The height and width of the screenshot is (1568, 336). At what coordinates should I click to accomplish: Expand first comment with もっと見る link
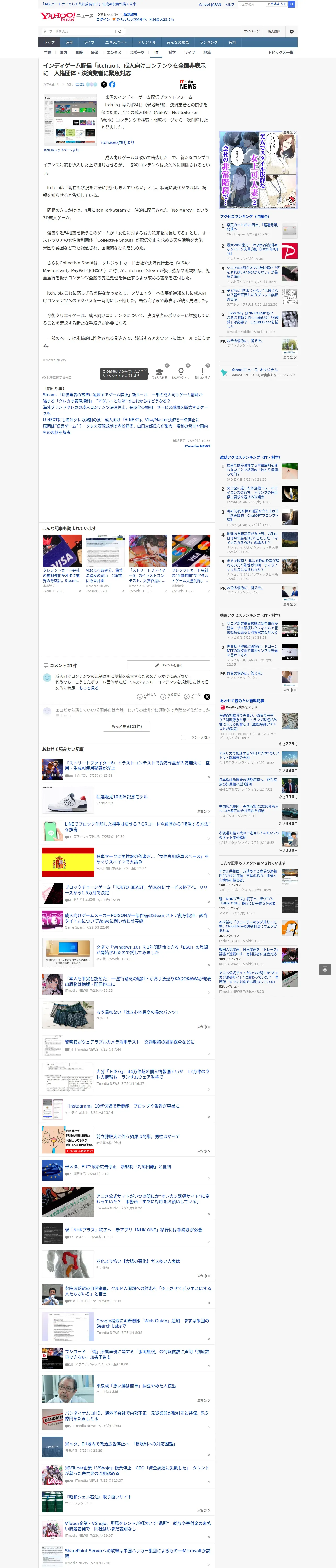click(x=88, y=688)
